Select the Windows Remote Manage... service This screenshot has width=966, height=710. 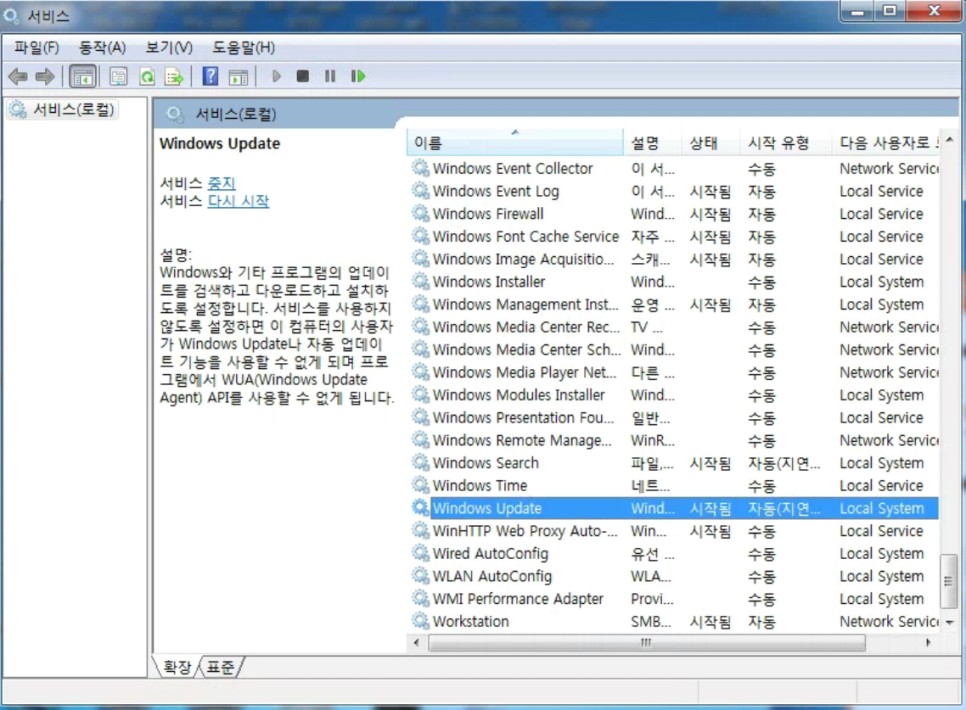pyautogui.click(x=522, y=440)
